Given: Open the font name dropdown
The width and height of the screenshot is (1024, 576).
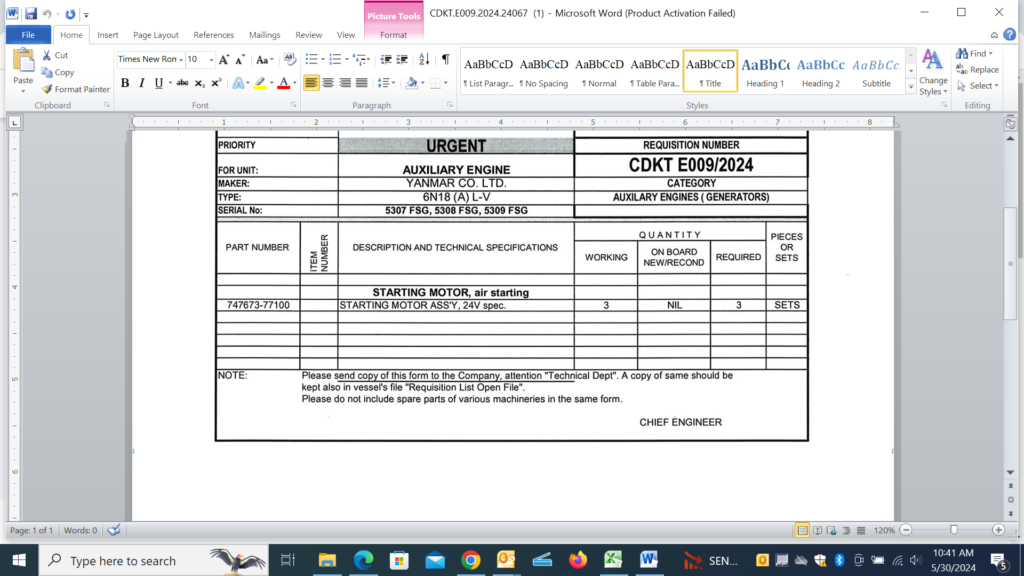Looking at the screenshot, I should coord(179,60).
